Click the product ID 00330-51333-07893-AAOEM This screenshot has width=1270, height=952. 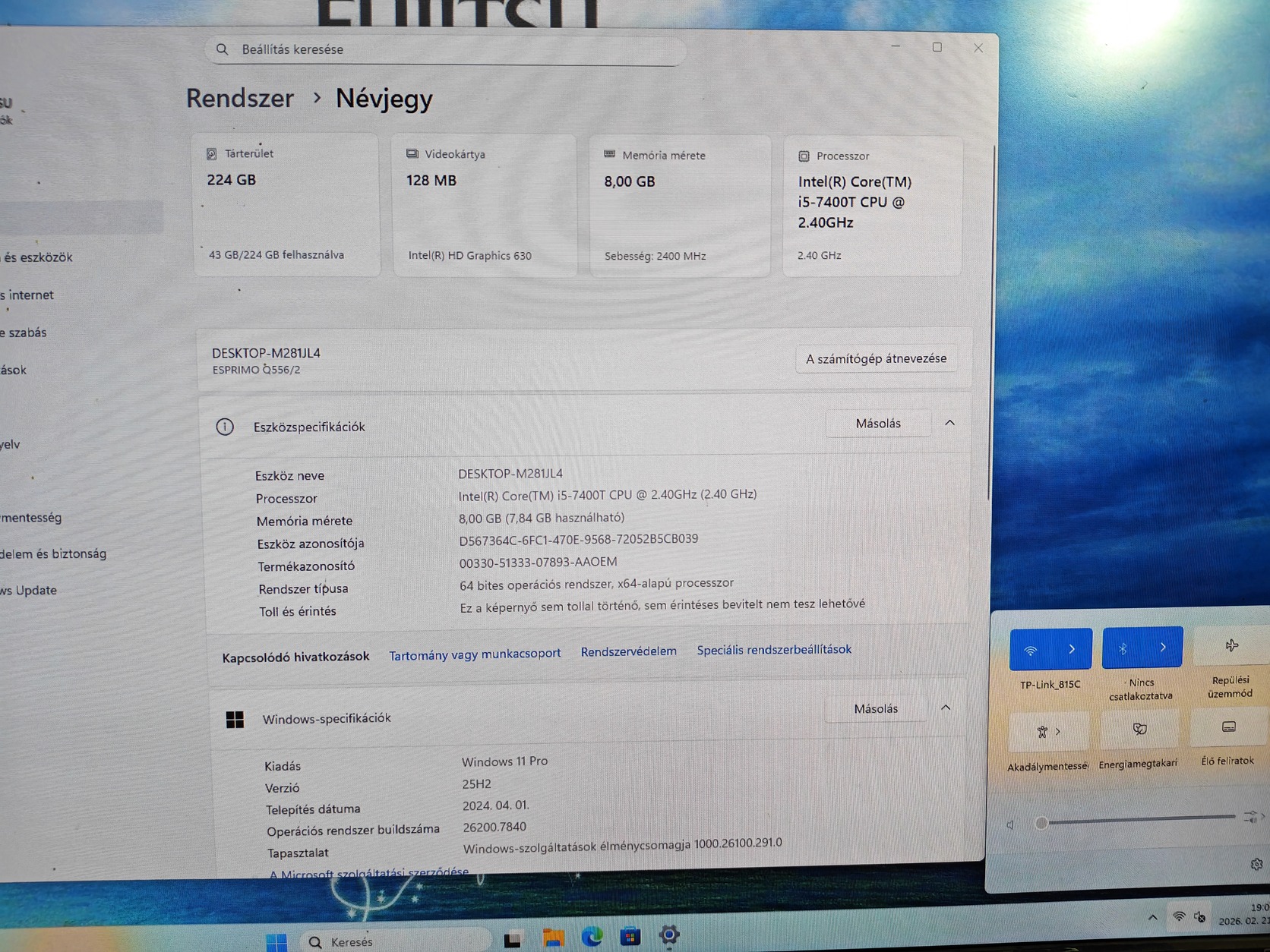click(x=539, y=563)
